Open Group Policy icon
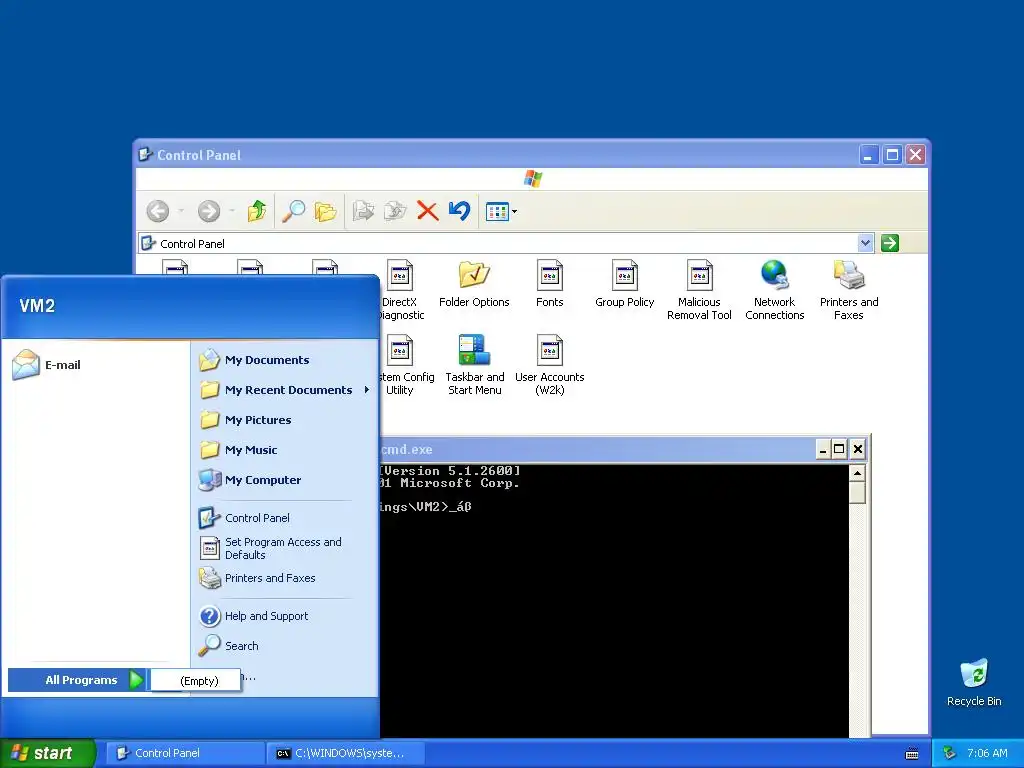The image size is (1024, 768). [x=624, y=284]
